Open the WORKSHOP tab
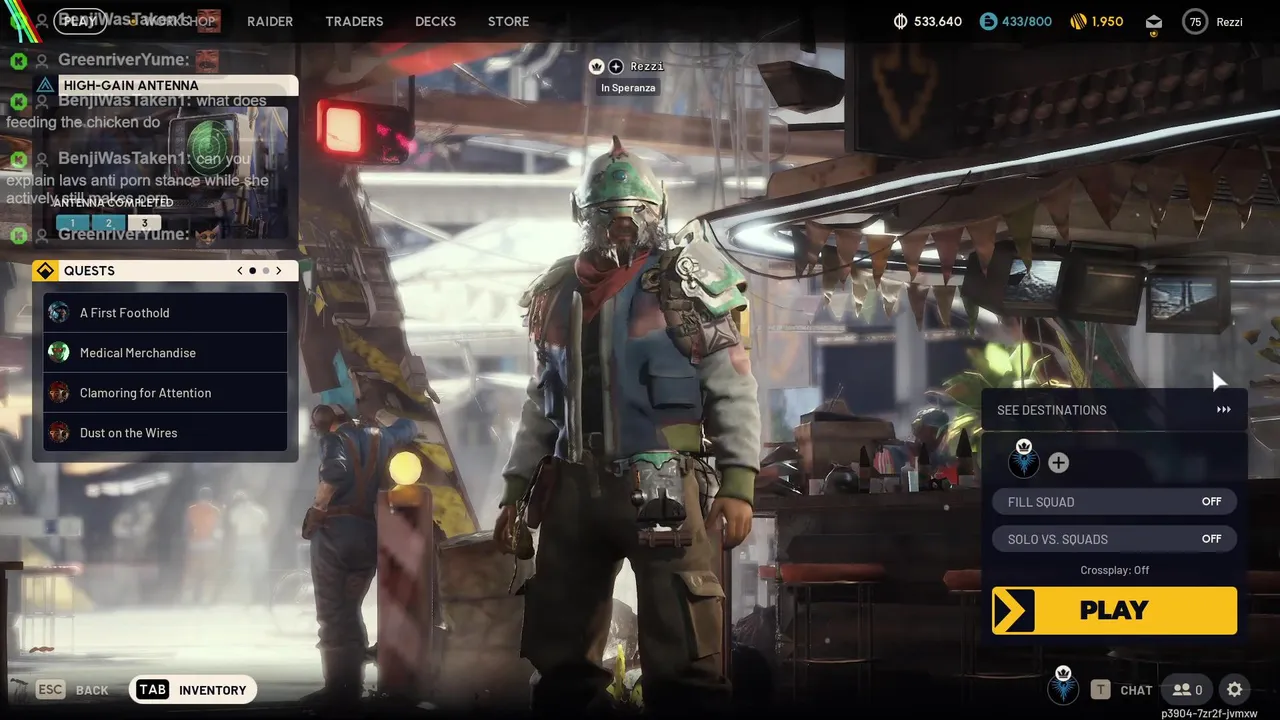 (x=179, y=21)
